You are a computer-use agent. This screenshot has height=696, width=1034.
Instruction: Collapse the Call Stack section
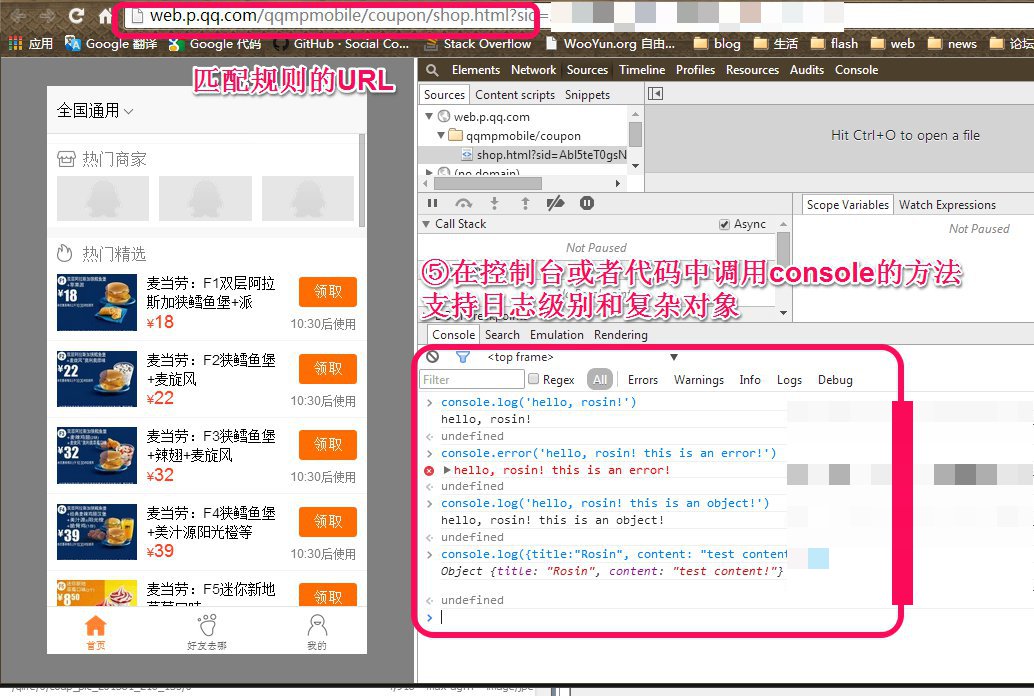tap(426, 224)
